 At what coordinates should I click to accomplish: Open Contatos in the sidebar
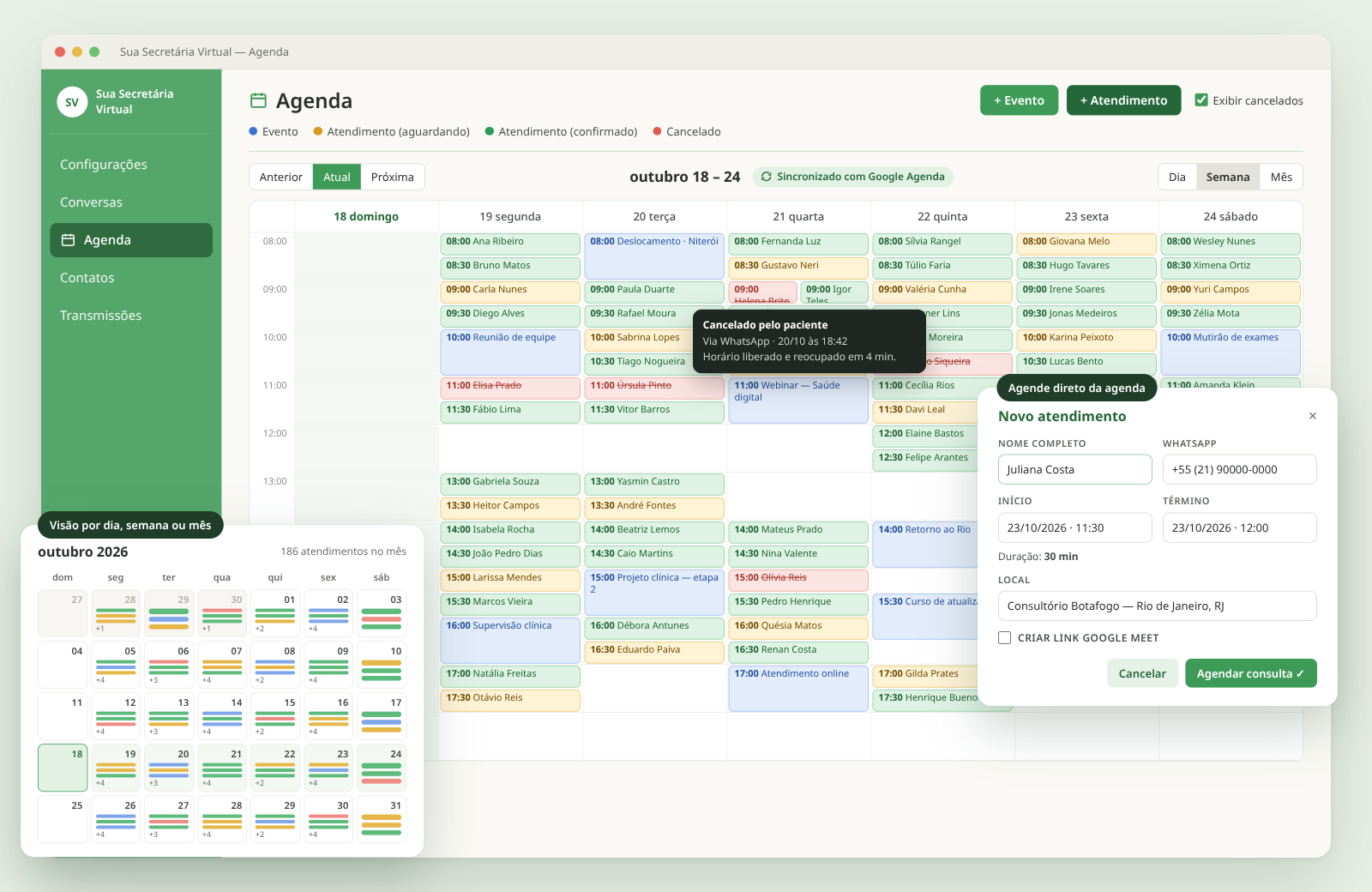[x=131, y=278]
